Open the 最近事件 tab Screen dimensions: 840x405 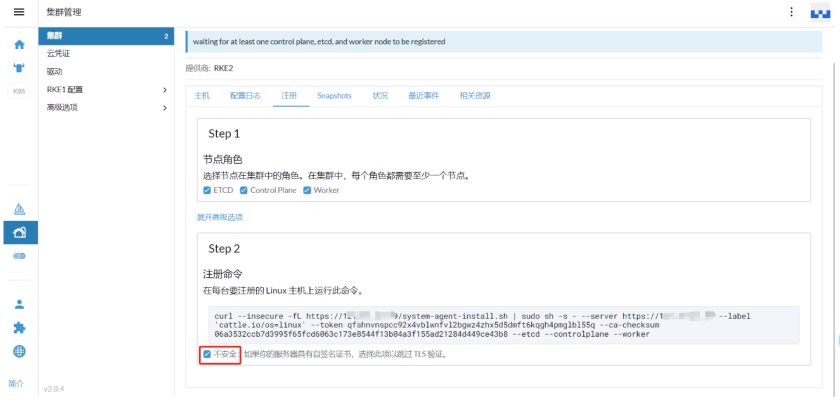pos(424,96)
